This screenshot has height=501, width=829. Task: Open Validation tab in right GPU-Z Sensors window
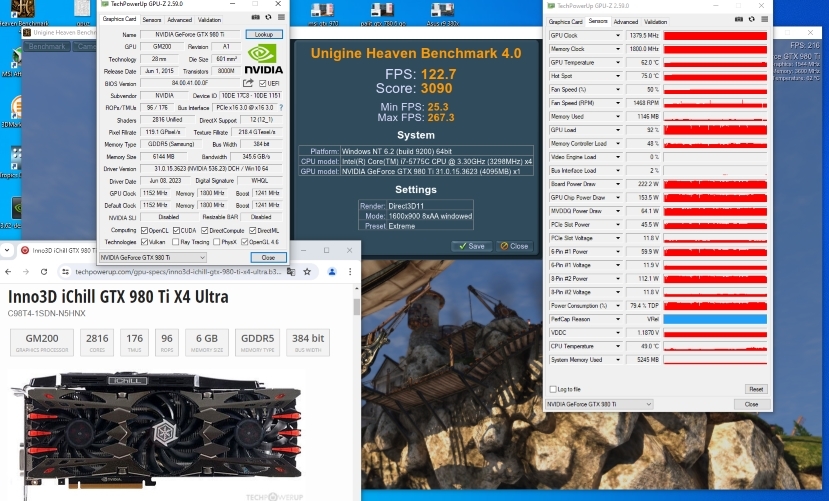656,22
